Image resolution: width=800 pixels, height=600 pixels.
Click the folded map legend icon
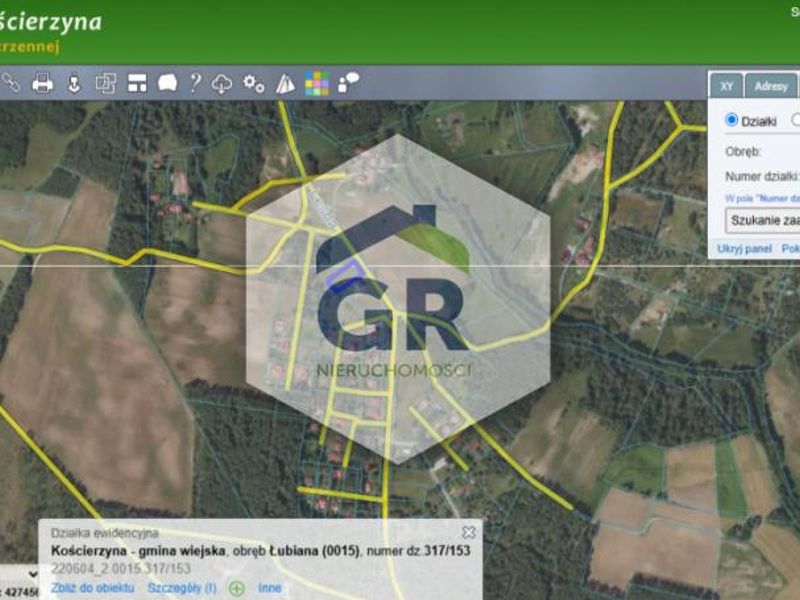285,84
